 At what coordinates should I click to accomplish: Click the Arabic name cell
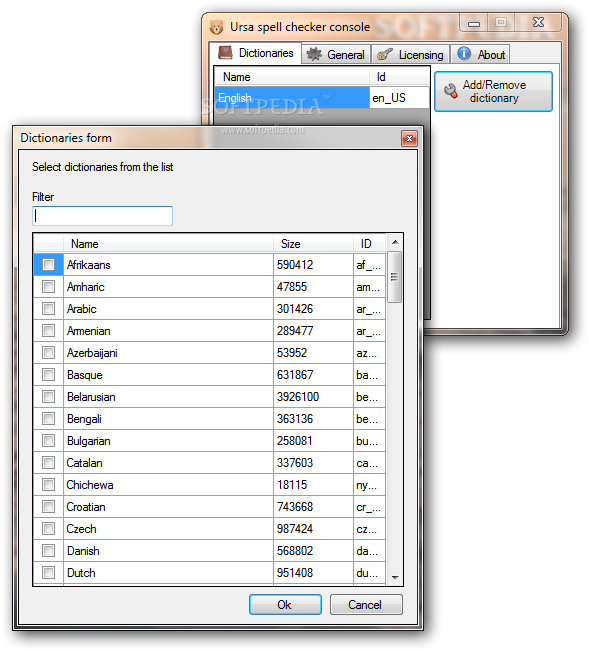[168, 308]
